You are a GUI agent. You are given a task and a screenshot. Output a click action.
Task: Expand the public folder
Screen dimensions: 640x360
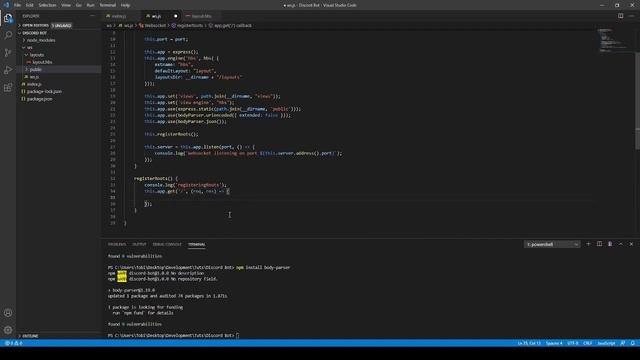[36, 70]
